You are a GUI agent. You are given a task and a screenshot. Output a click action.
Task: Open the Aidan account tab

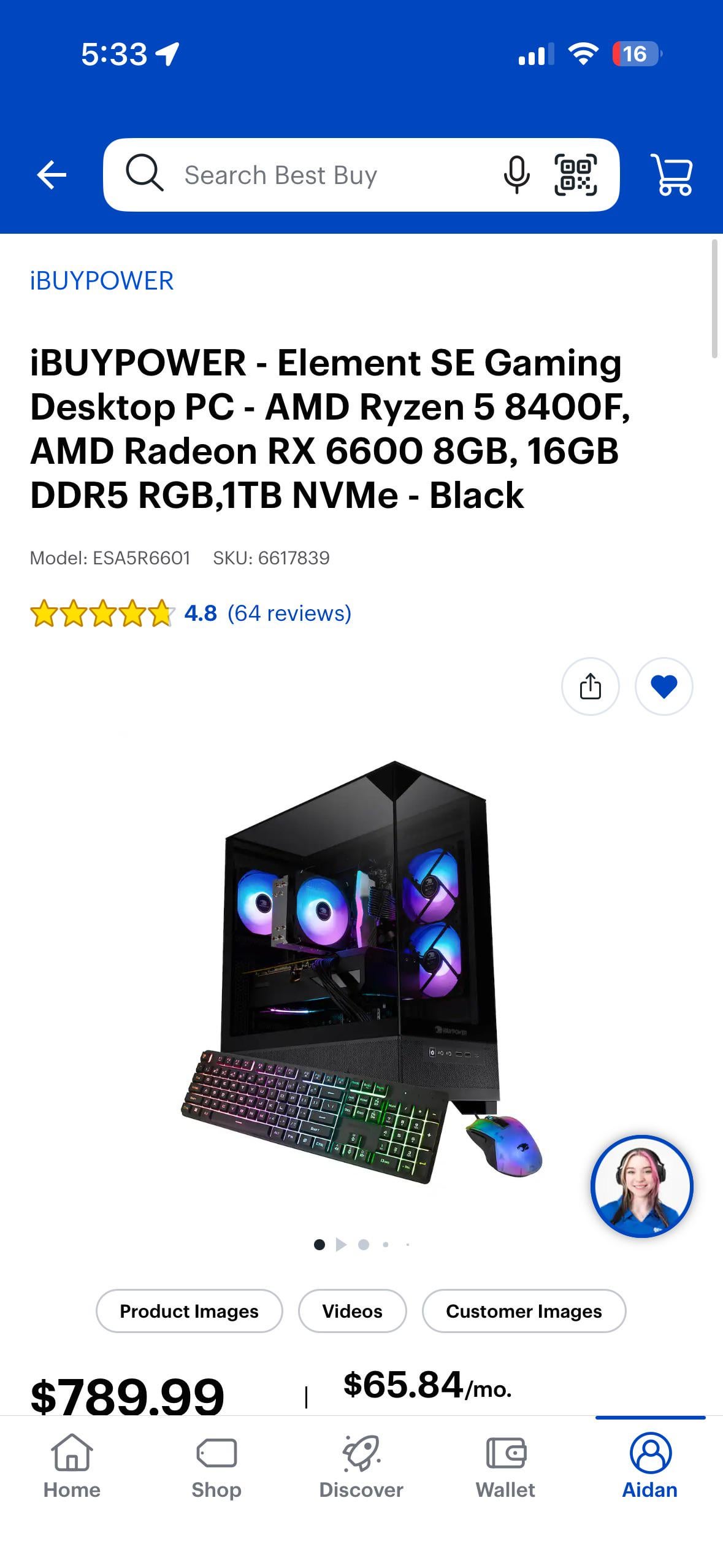[650, 1467]
